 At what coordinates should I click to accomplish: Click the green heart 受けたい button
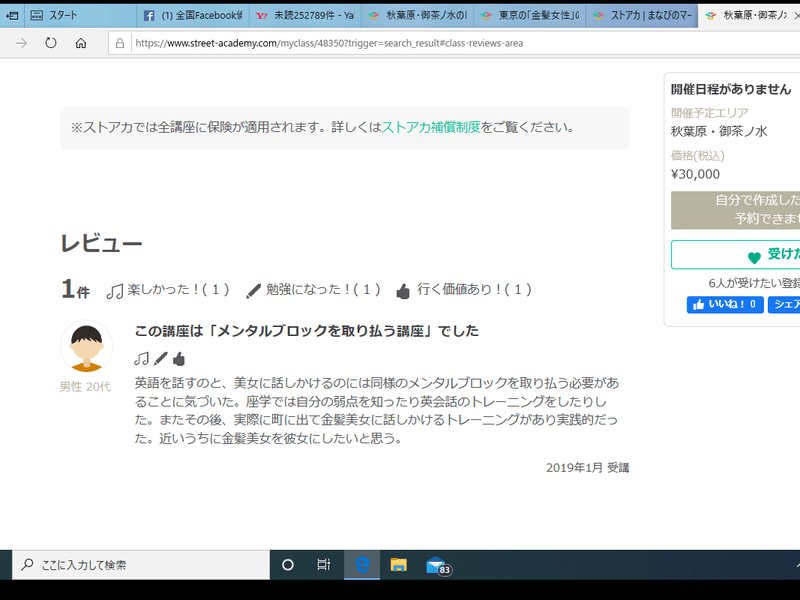(x=736, y=256)
